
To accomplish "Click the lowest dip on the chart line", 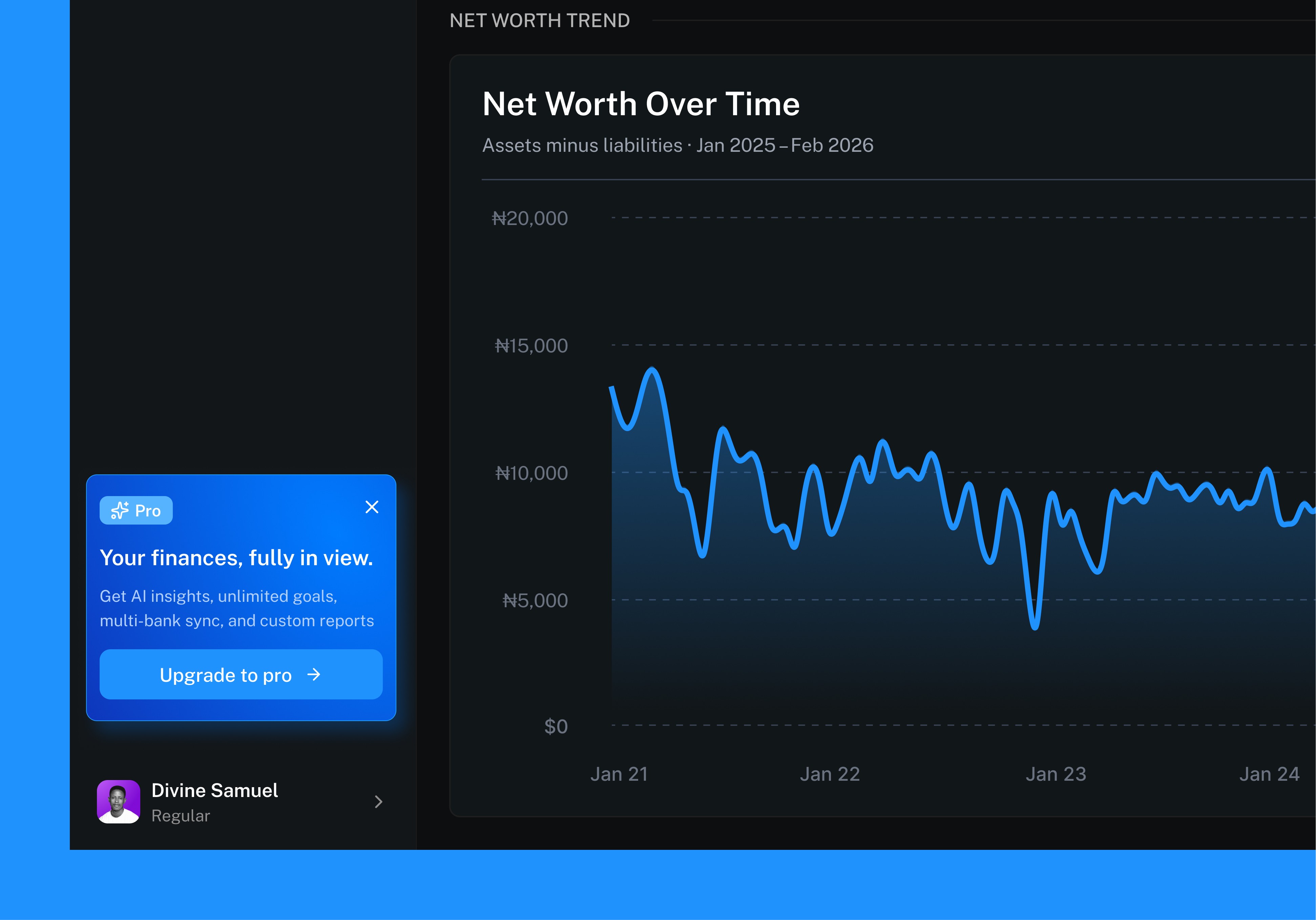I will [1035, 627].
